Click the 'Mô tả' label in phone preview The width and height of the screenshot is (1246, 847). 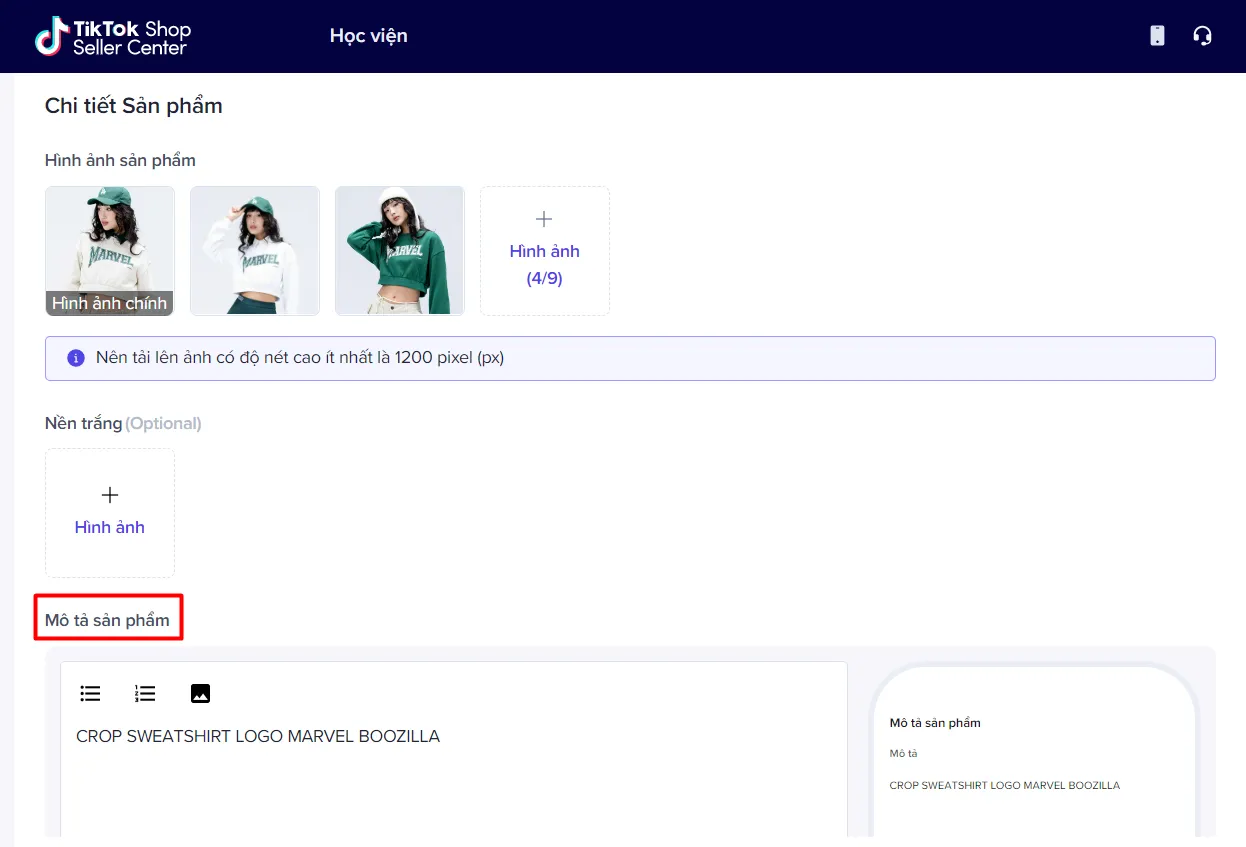click(x=903, y=754)
